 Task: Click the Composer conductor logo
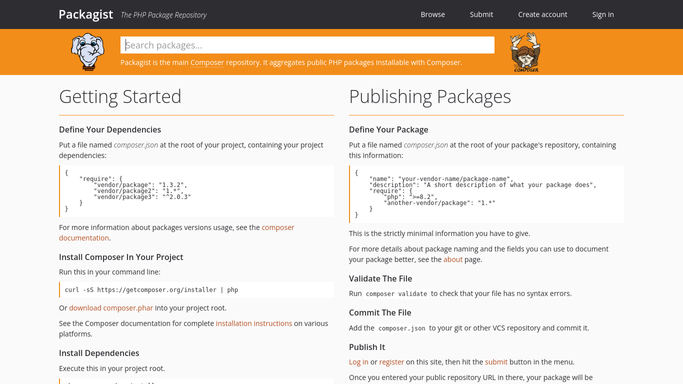pos(525,52)
